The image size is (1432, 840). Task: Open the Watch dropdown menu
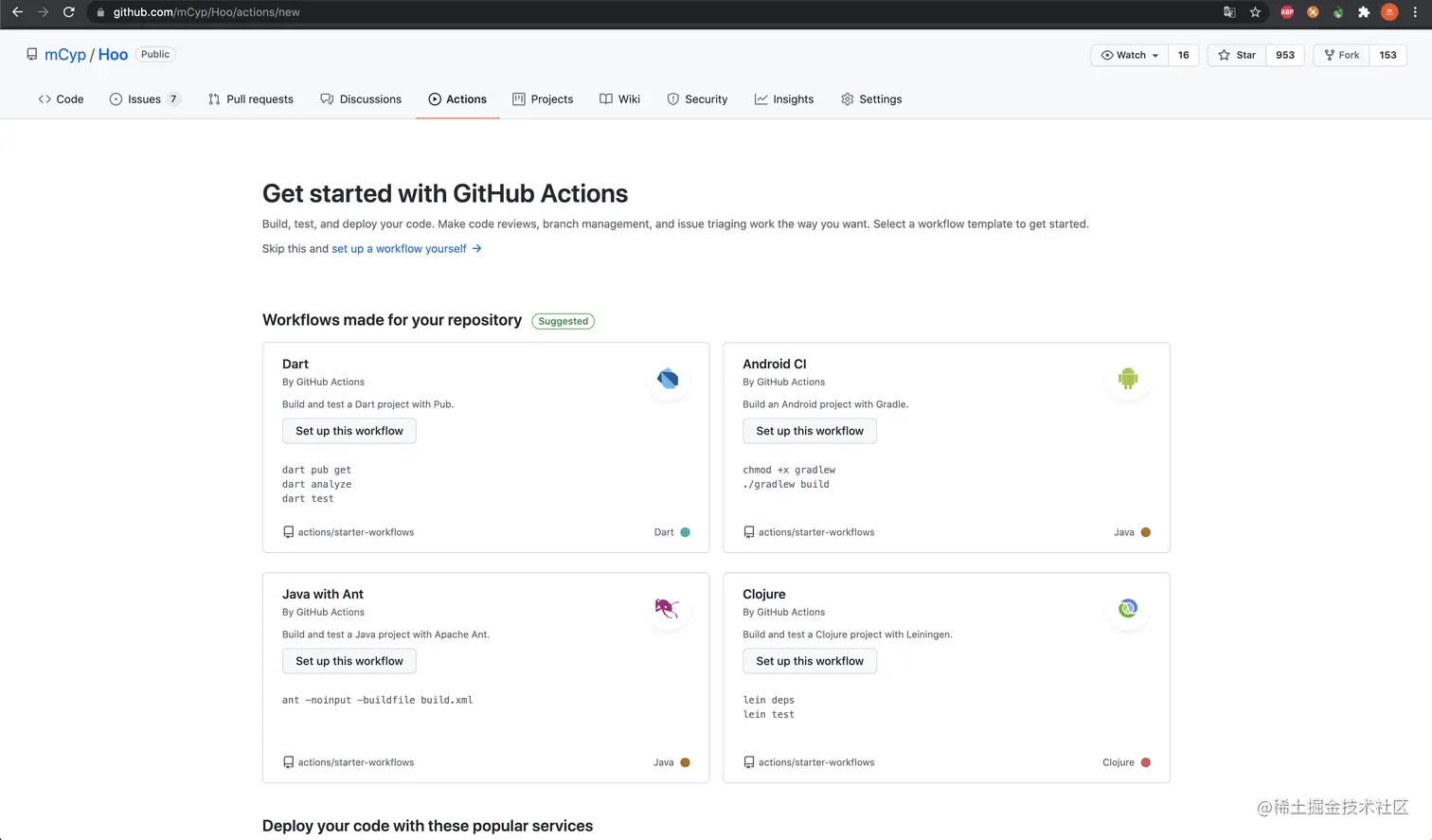coord(1130,55)
